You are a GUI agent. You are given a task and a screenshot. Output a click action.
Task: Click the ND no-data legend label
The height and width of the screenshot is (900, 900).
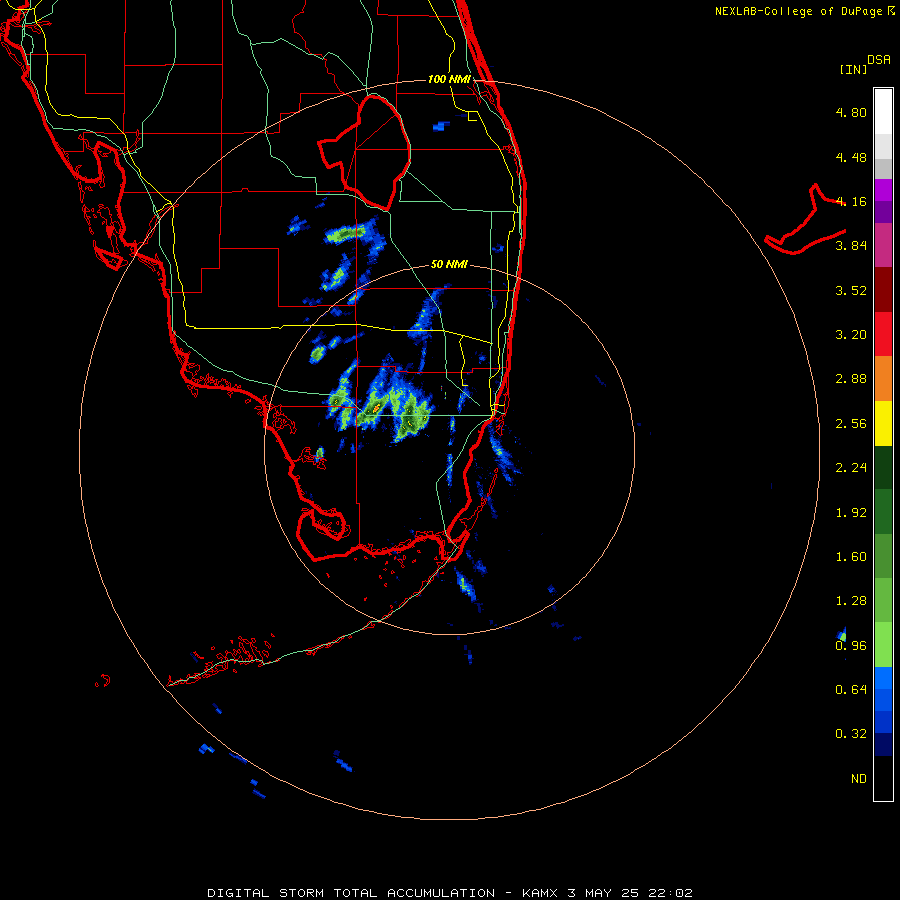point(859,779)
